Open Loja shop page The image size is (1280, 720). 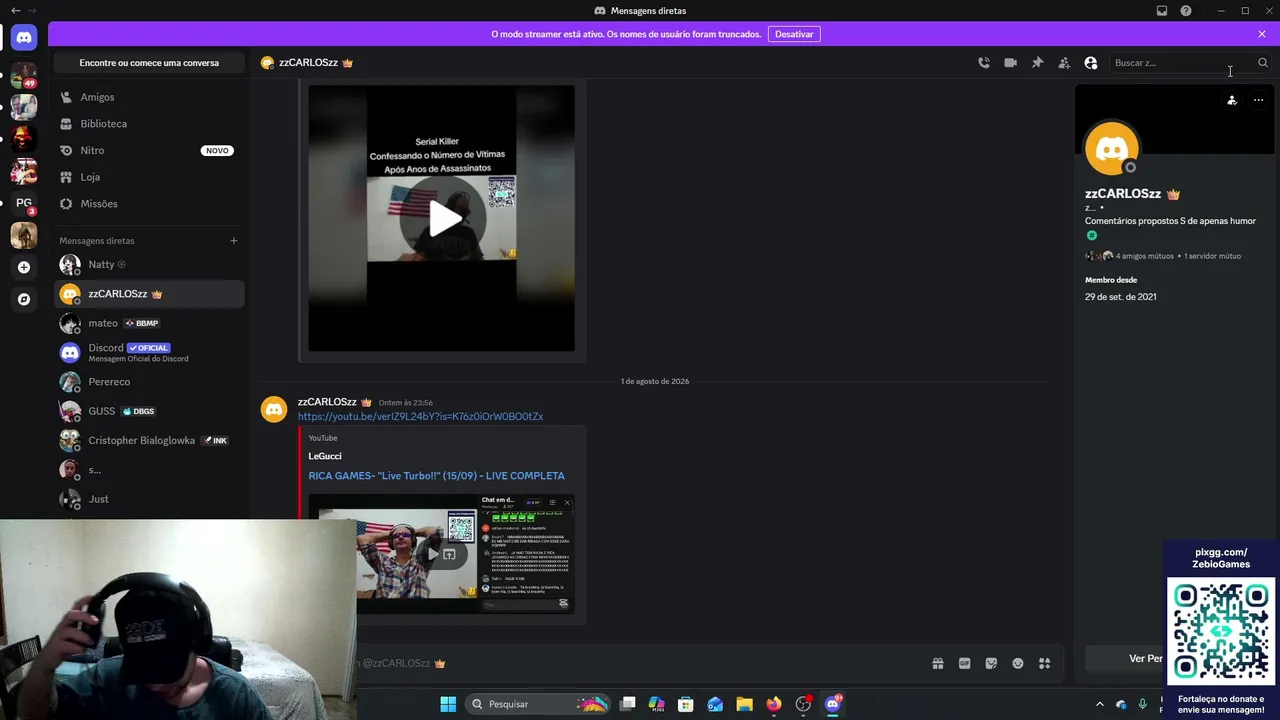pos(149,177)
